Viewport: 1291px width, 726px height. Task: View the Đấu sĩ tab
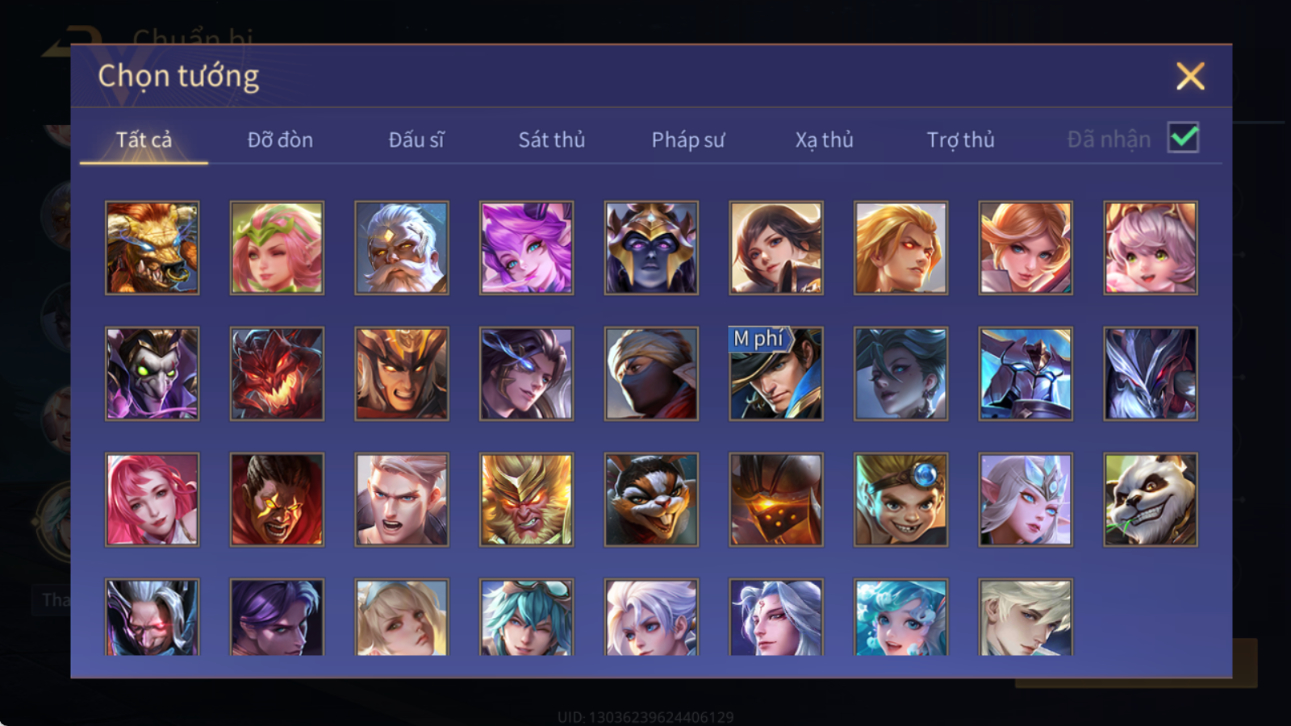416,140
